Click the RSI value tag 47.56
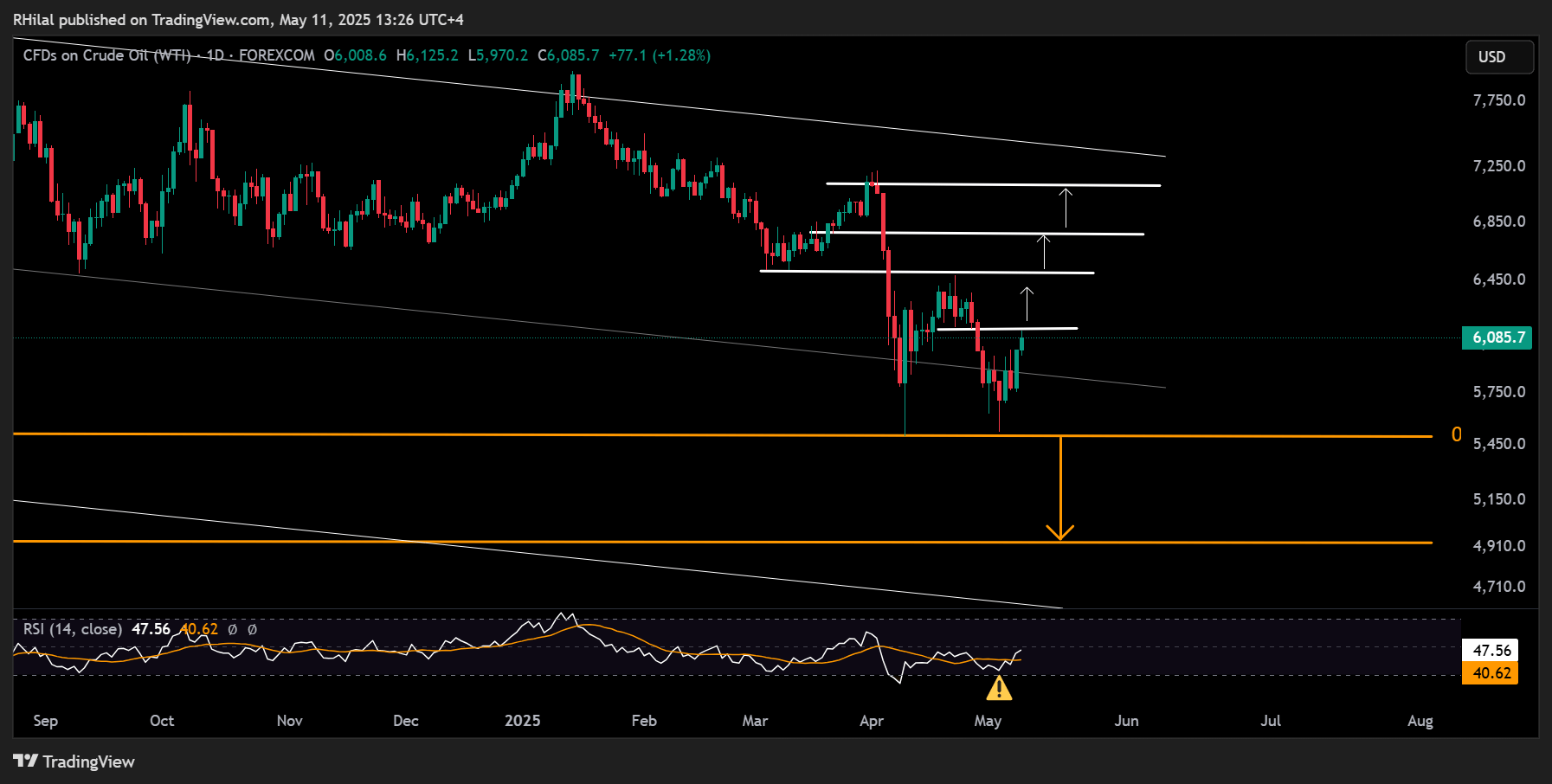Viewport: 1552px width, 784px height. point(1491,650)
